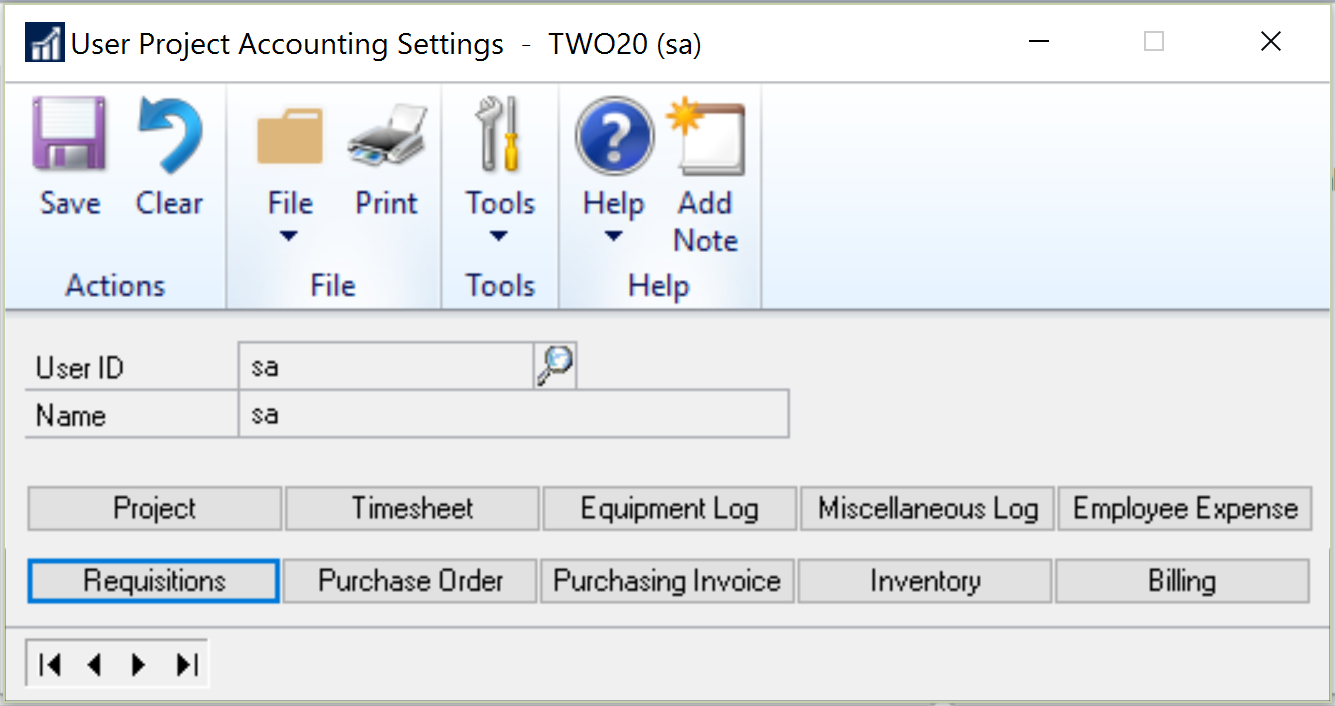Click the Save floppy disk icon
Screen dimensions: 1335x706
70,135
